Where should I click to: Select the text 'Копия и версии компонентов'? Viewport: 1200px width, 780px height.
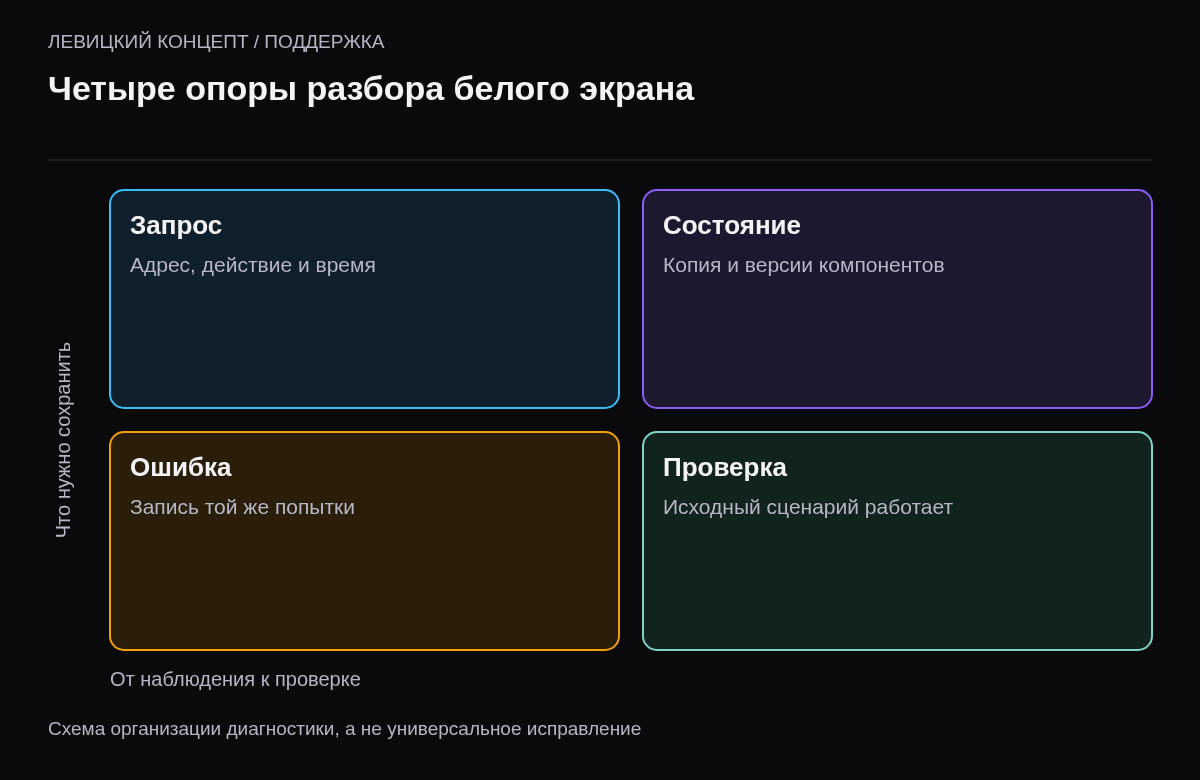pos(804,265)
